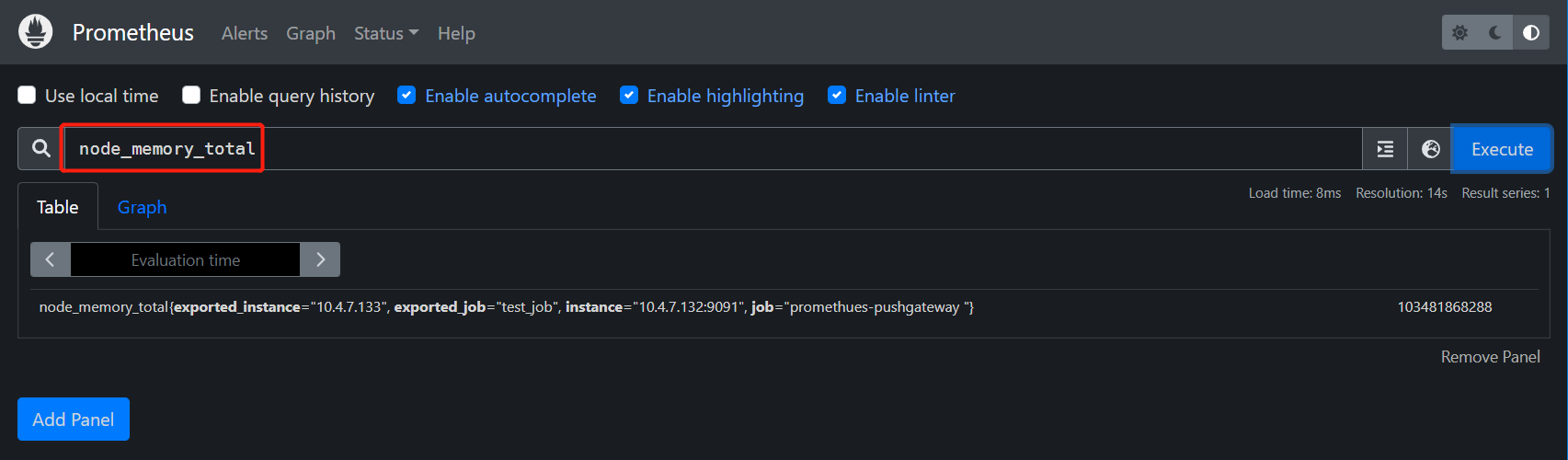Viewport: 1568px width, 460px height.
Task: Click Add Panel button
Action: coord(74,420)
